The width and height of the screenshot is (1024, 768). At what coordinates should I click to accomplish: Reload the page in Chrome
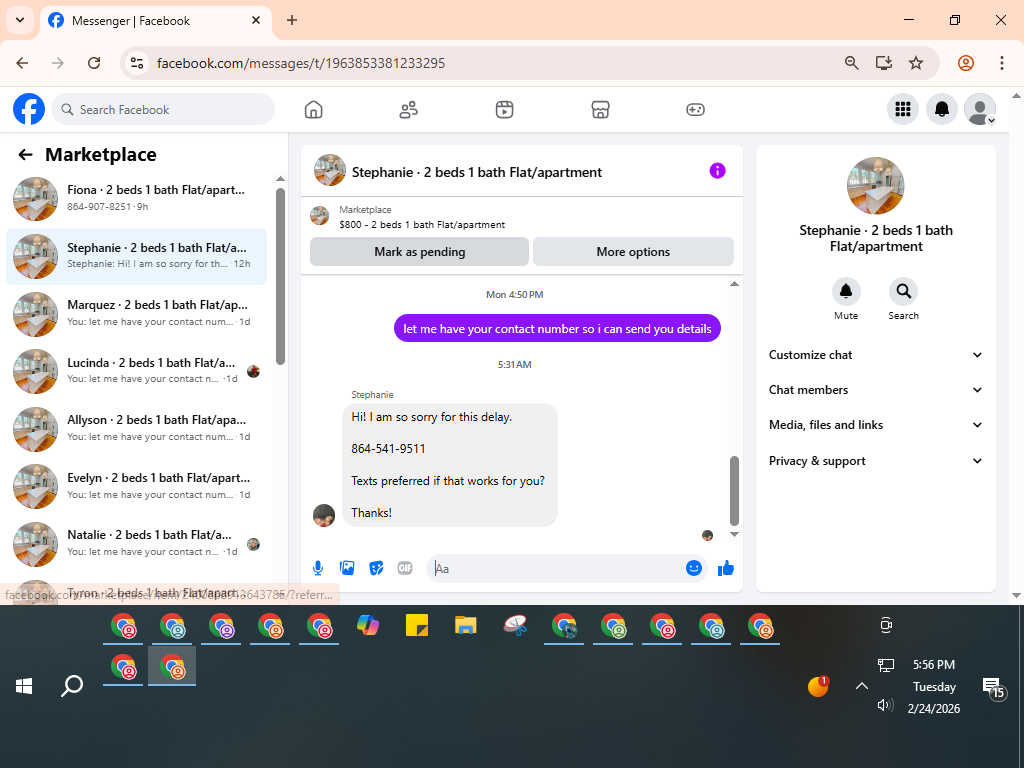point(94,63)
